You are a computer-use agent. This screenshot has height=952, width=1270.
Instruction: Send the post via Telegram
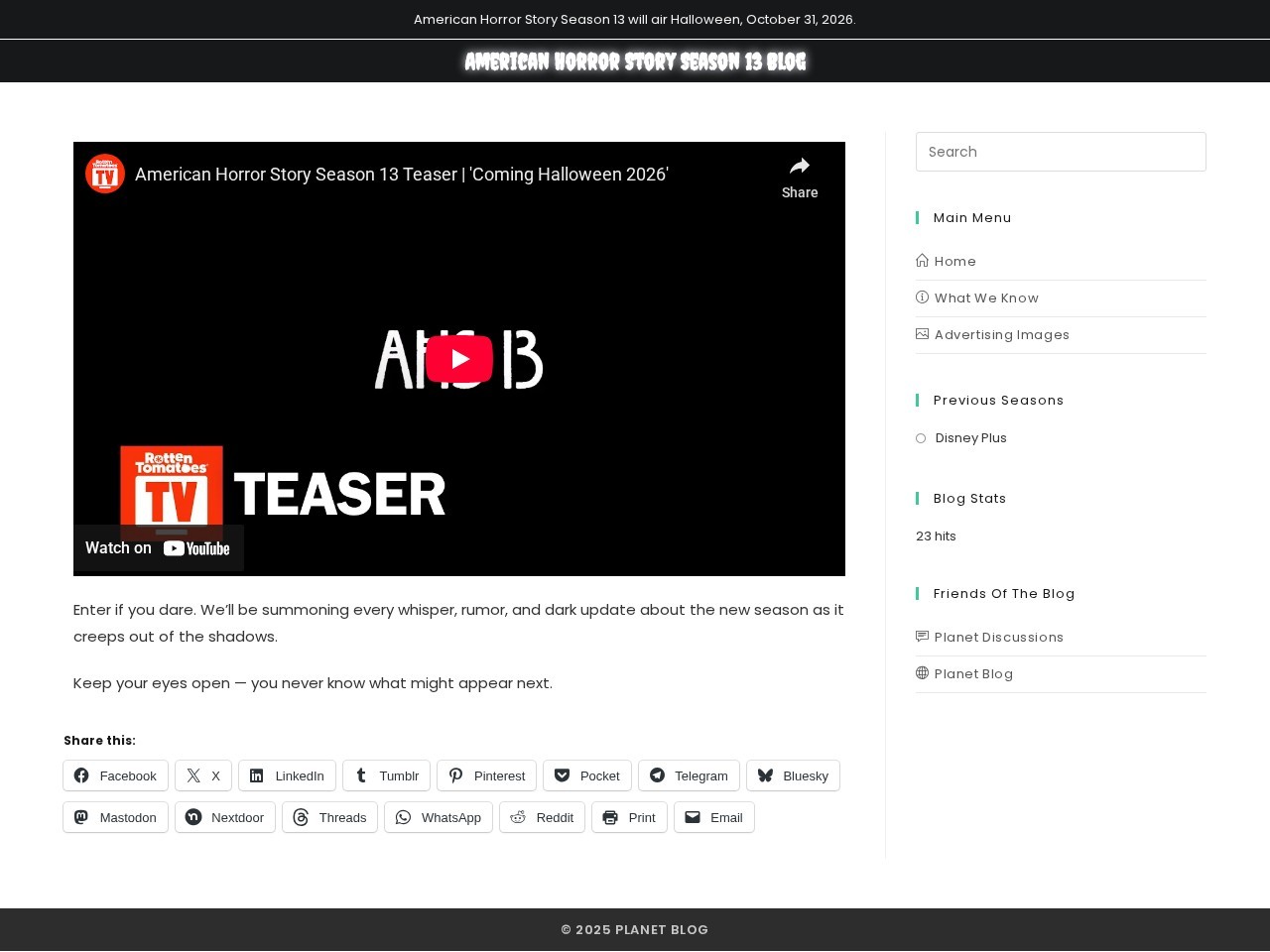click(x=689, y=775)
